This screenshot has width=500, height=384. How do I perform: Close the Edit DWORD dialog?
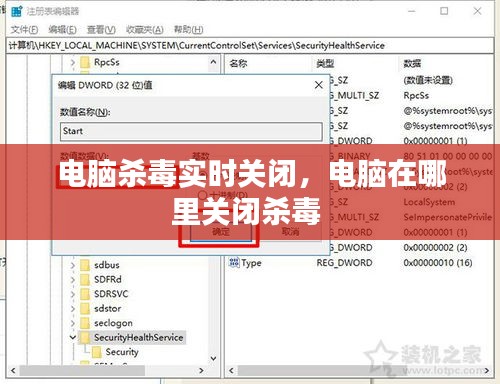pos(319,85)
